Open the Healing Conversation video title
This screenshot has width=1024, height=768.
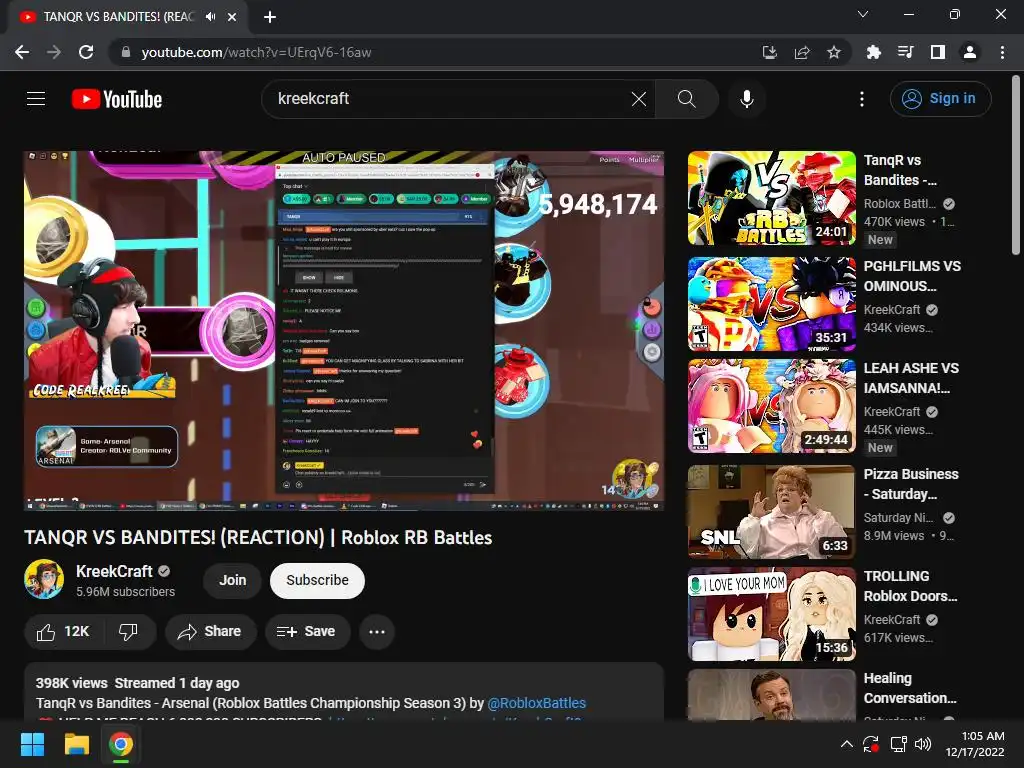pos(910,688)
